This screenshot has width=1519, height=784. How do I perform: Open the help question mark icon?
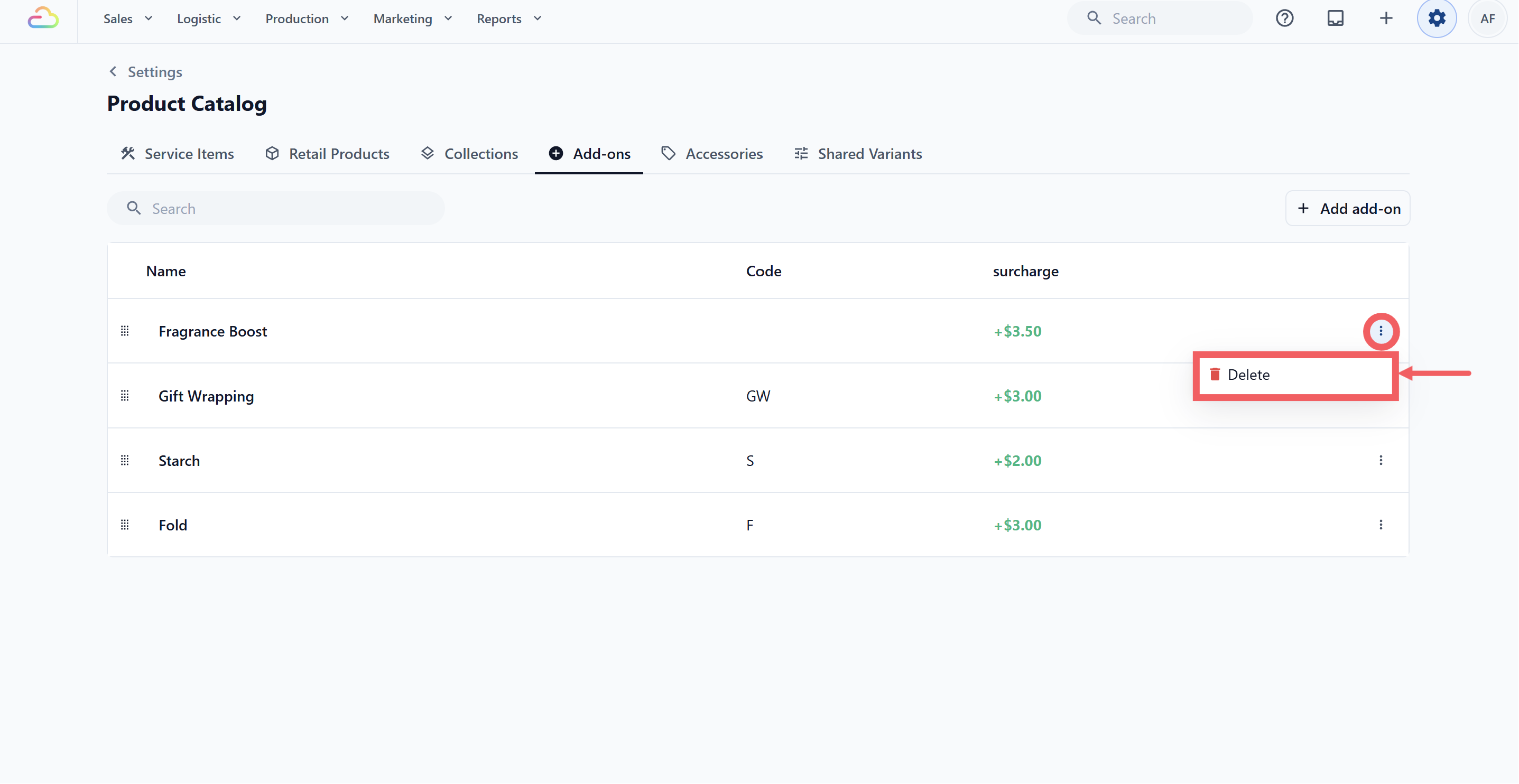click(x=1284, y=18)
